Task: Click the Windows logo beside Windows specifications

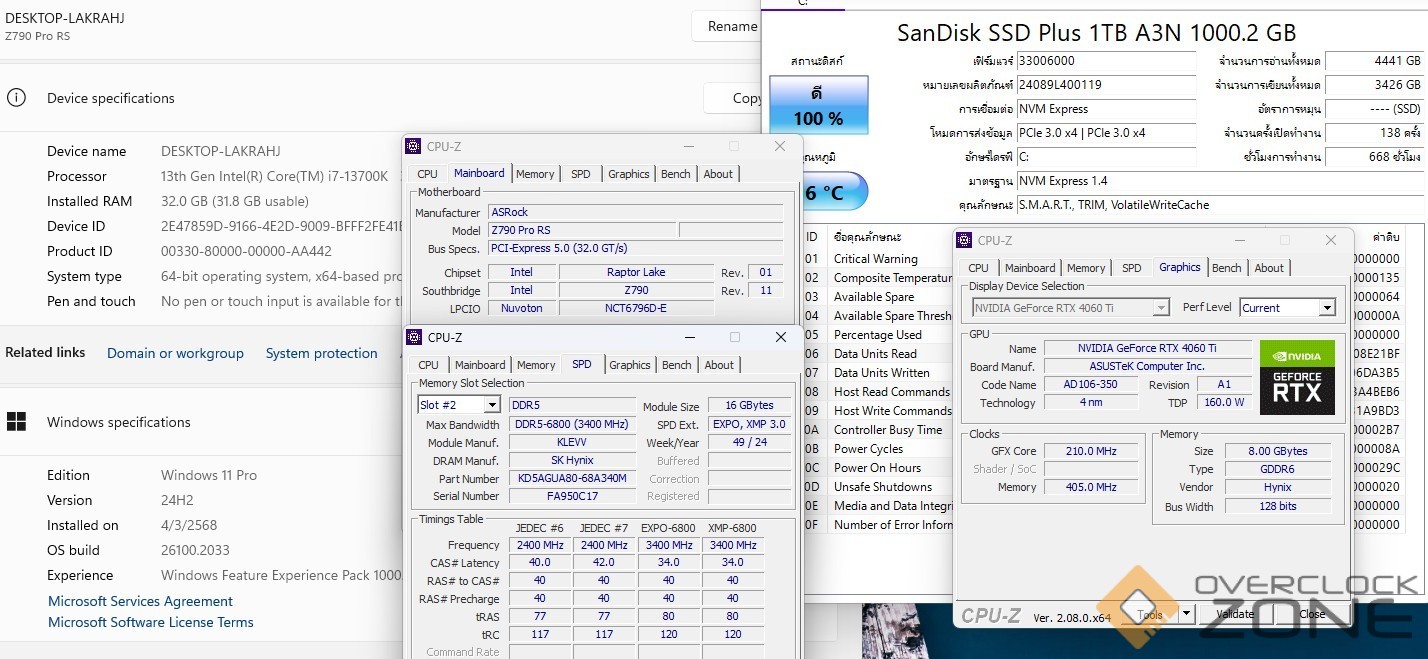Action: 16,422
